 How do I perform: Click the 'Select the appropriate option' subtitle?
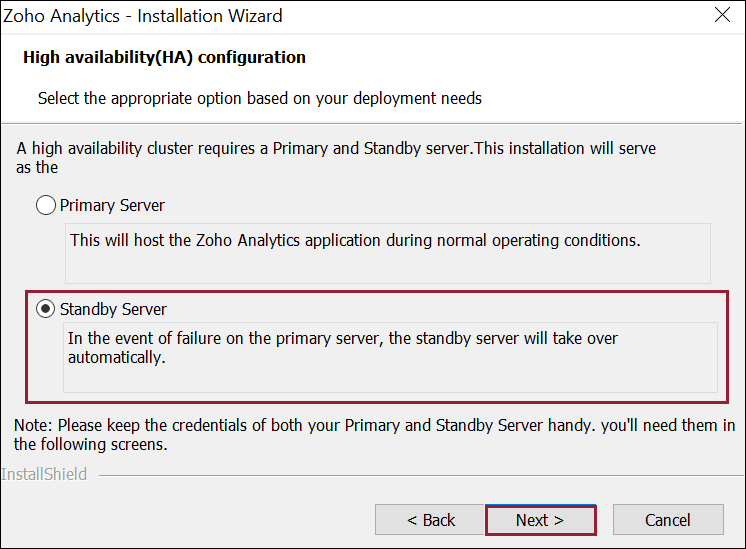pos(259,99)
